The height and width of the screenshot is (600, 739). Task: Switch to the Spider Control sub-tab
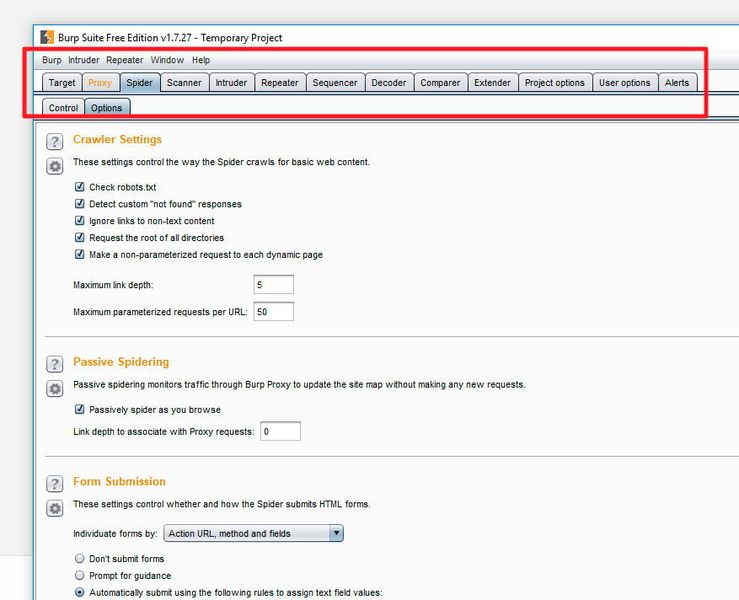64,108
